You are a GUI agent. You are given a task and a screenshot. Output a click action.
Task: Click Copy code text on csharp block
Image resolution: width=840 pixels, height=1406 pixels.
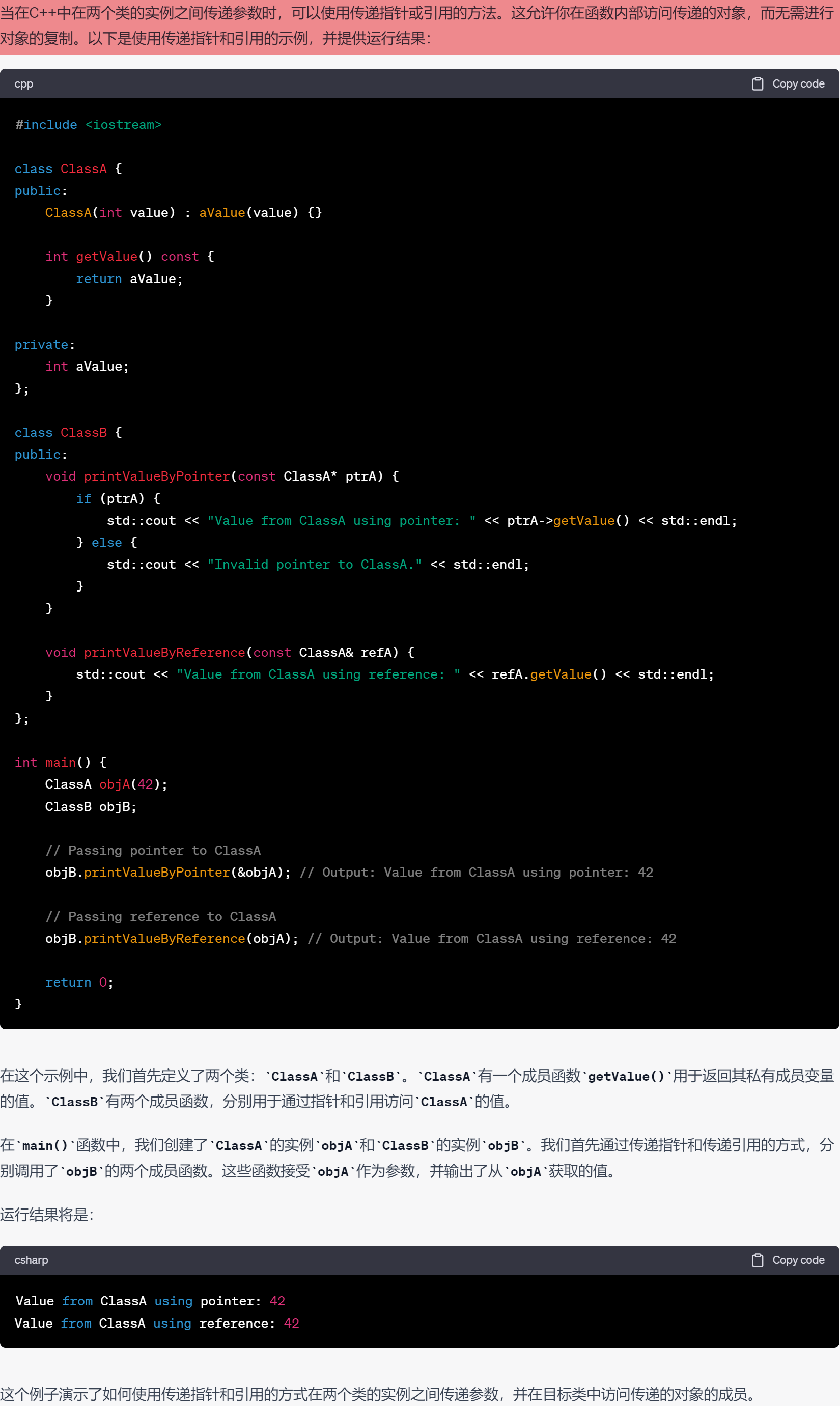[798, 1260]
